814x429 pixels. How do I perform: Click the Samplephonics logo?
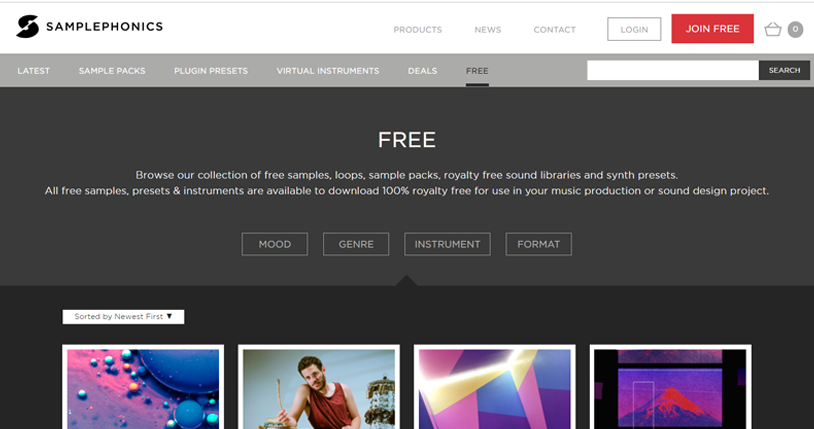[89, 27]
